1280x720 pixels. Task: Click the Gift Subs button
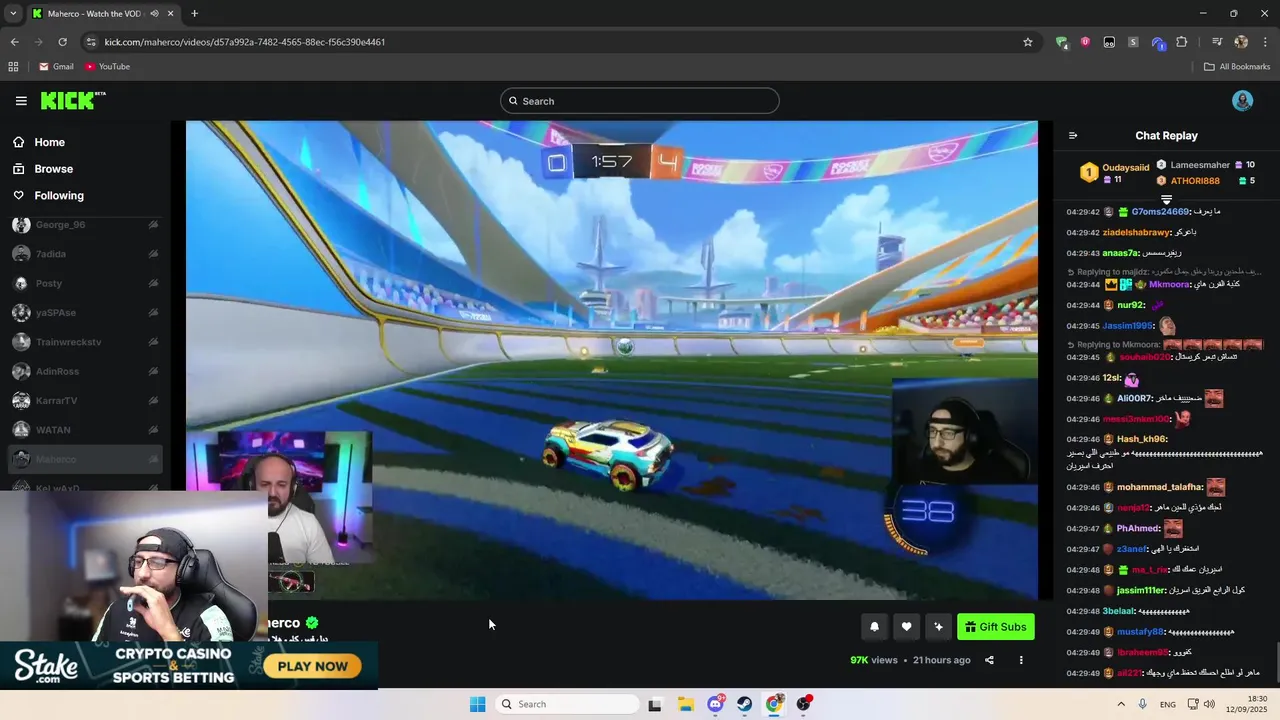(x=995, y=627)
